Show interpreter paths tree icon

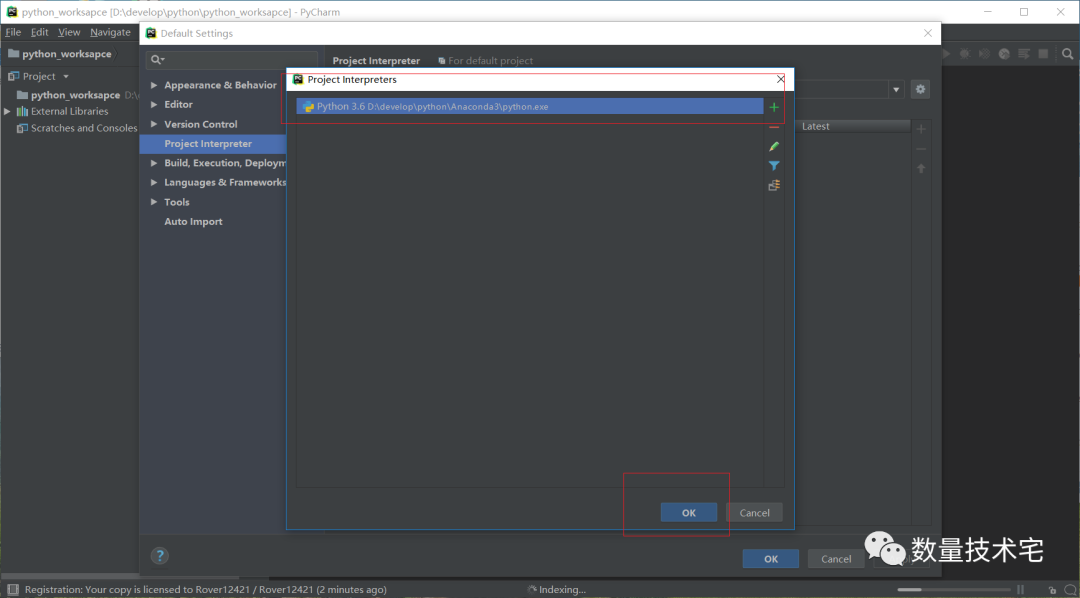coord(773,185)
